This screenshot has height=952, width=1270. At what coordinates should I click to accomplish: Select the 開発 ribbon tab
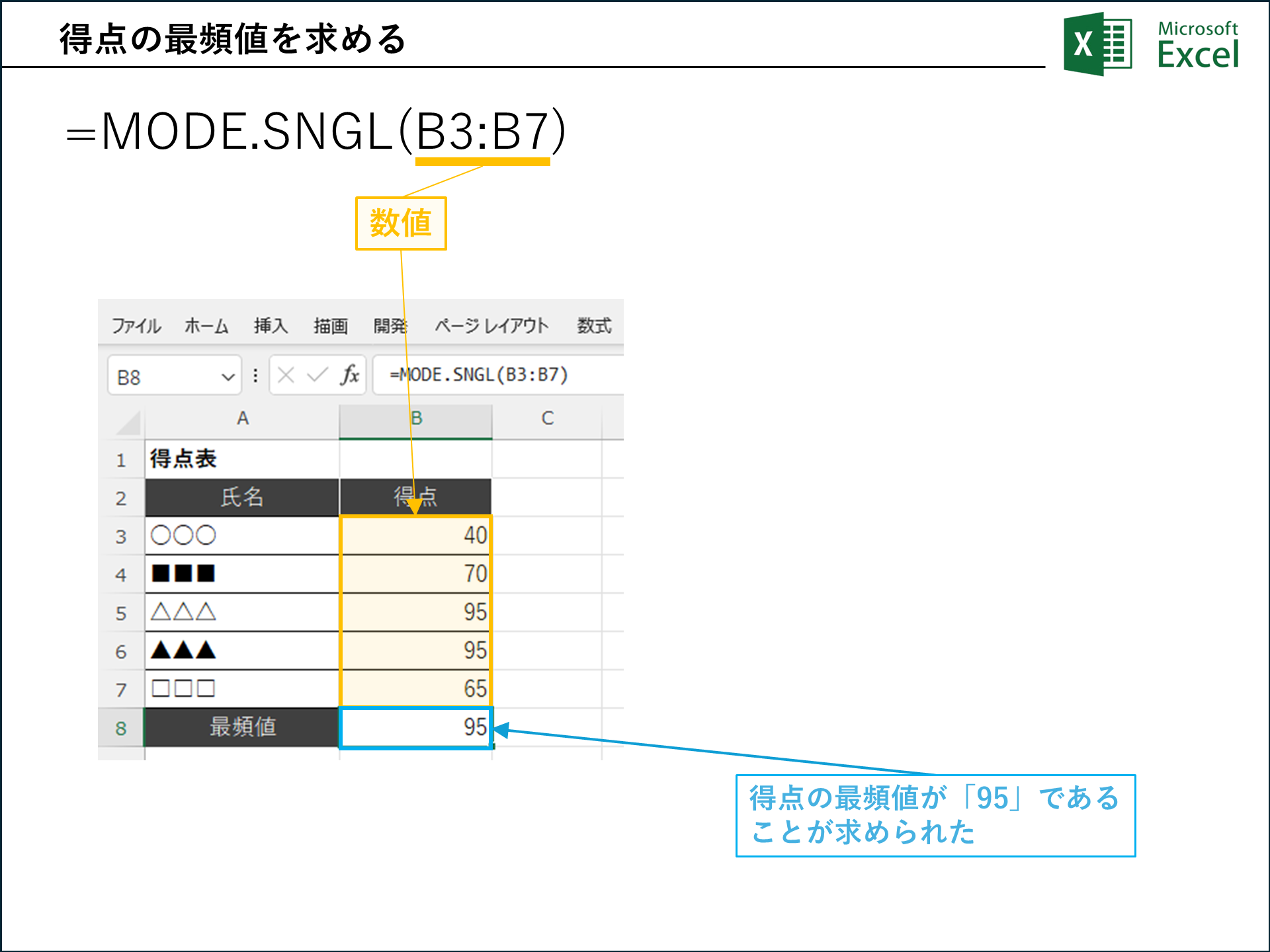[392, 325]
